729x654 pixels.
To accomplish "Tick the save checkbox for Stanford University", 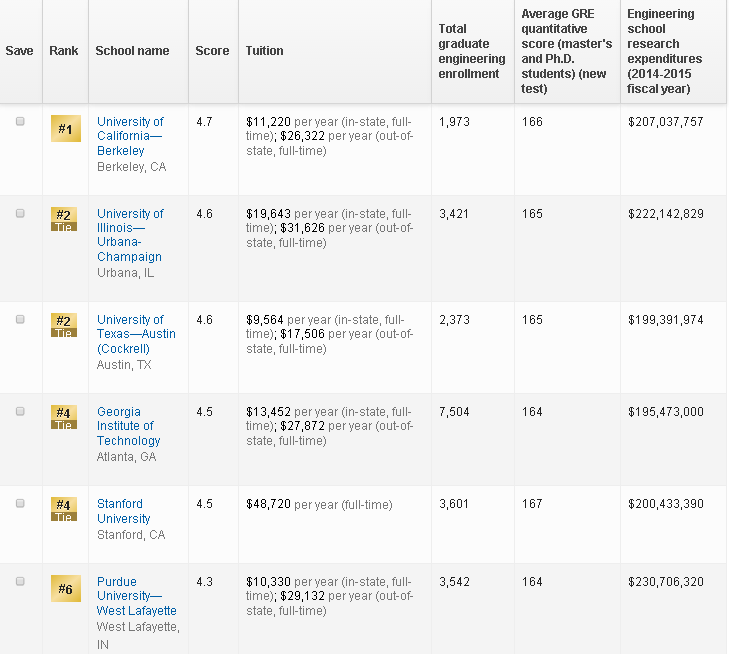I will pos(20,503).
